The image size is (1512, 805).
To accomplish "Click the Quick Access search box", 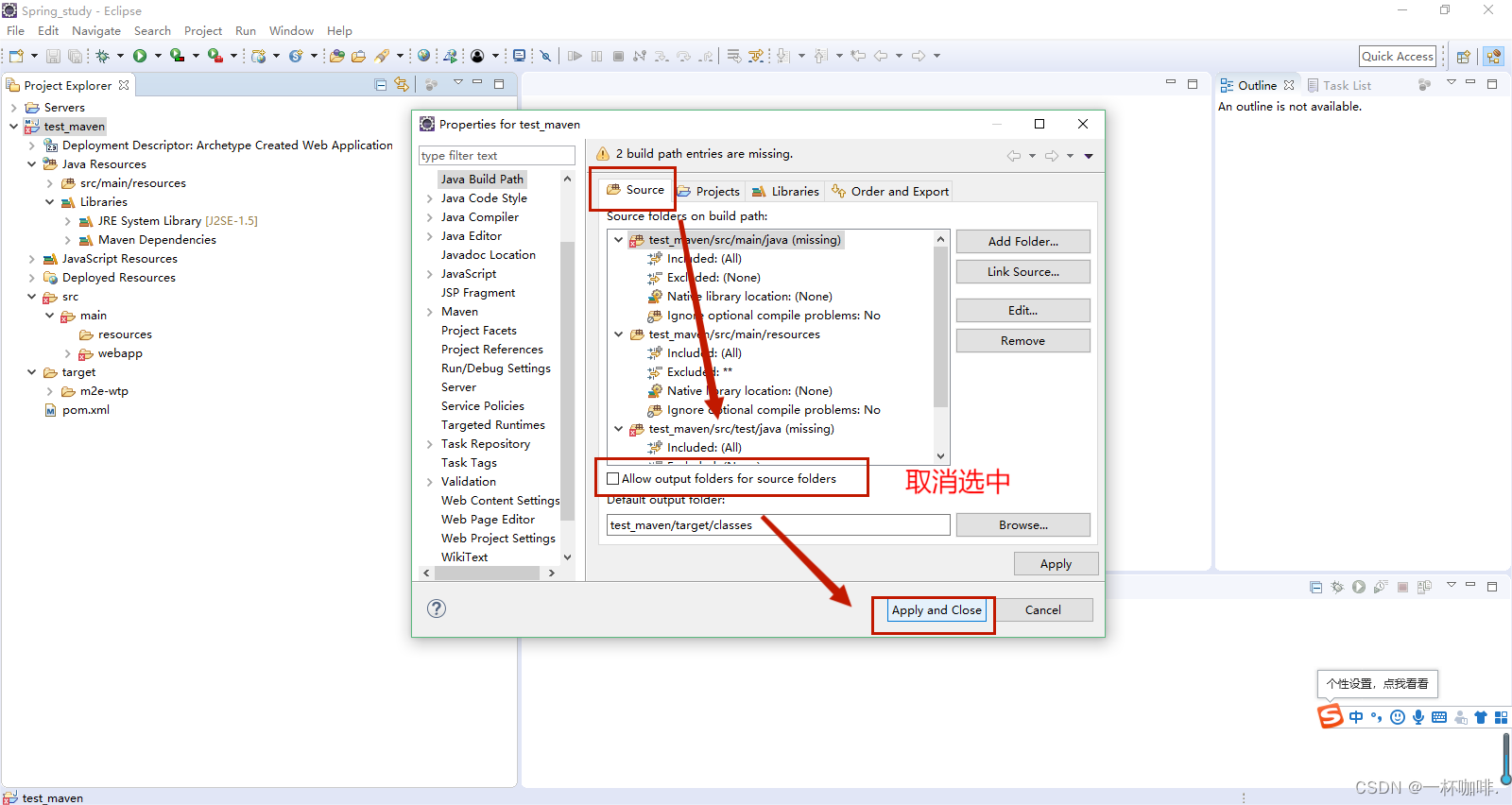I will pos(1398,57).
